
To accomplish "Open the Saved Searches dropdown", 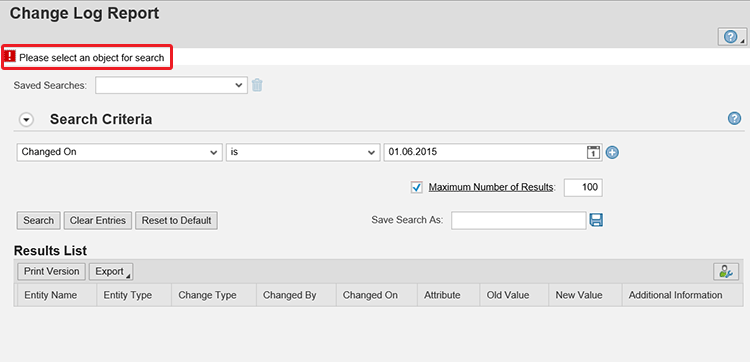I will pos(171,85).
